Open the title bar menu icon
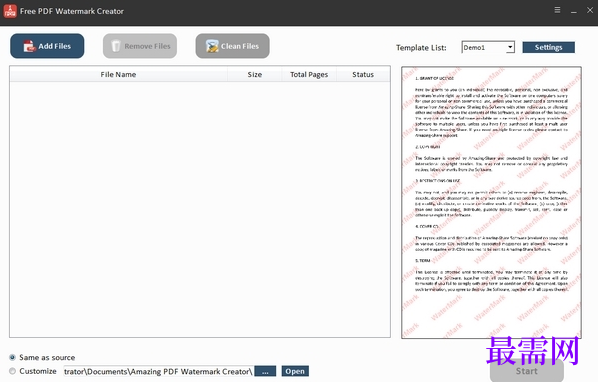Image resolution: width=598 pixels, height=382 pixels. point(557,10)
